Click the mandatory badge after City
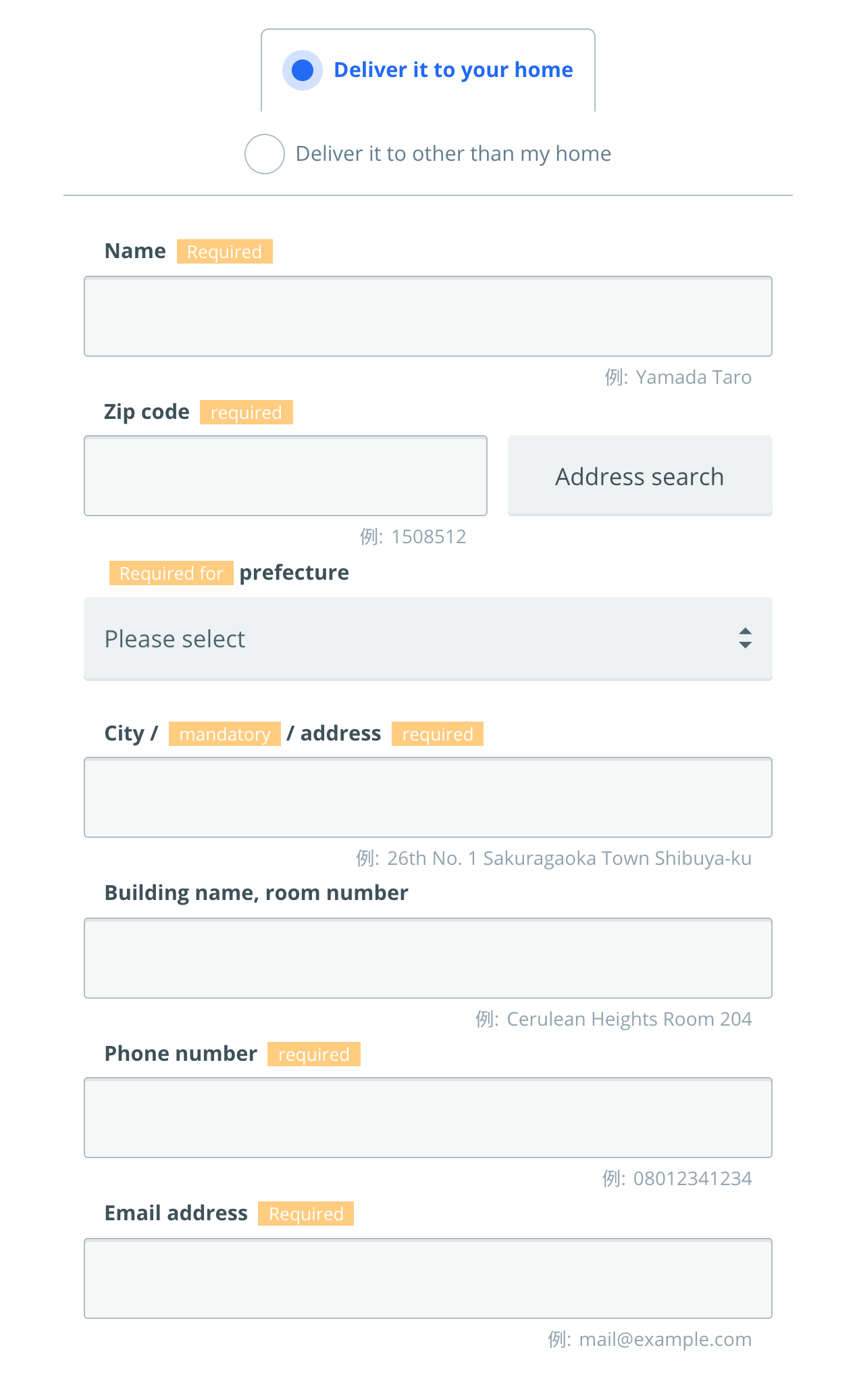Screen dimensions: 859x1400 click(225, 734)
